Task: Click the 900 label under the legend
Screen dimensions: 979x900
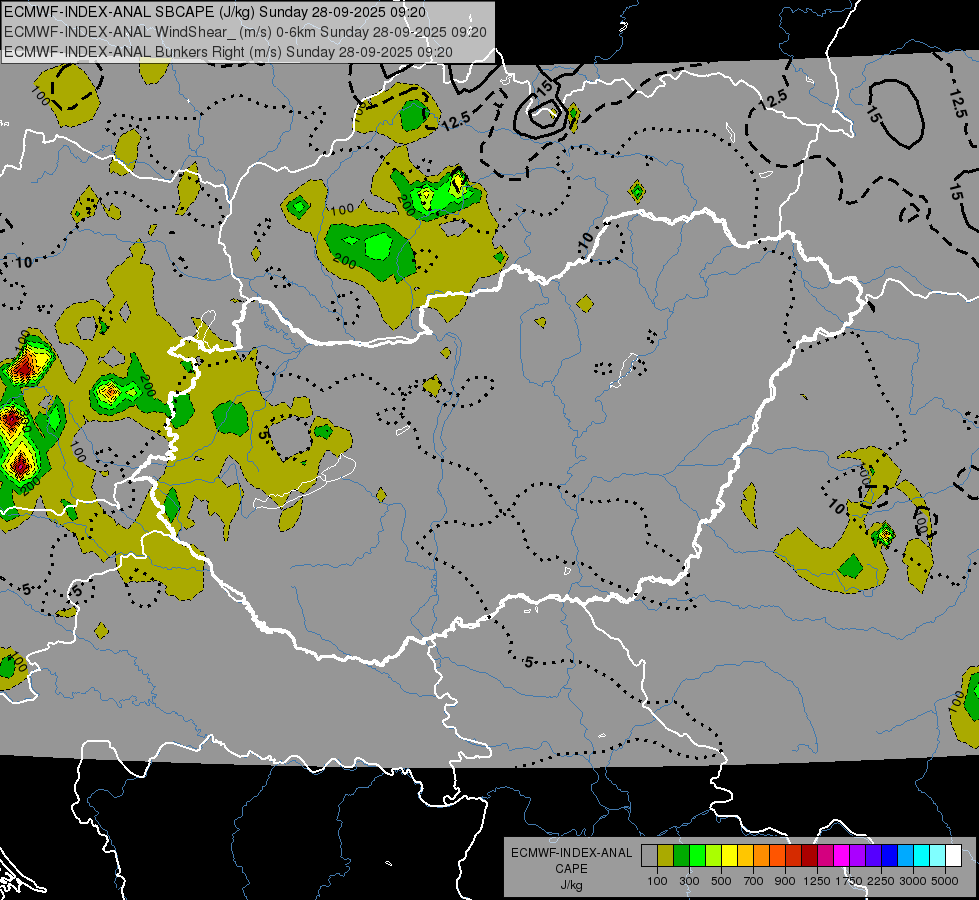Action: point(785,881)
